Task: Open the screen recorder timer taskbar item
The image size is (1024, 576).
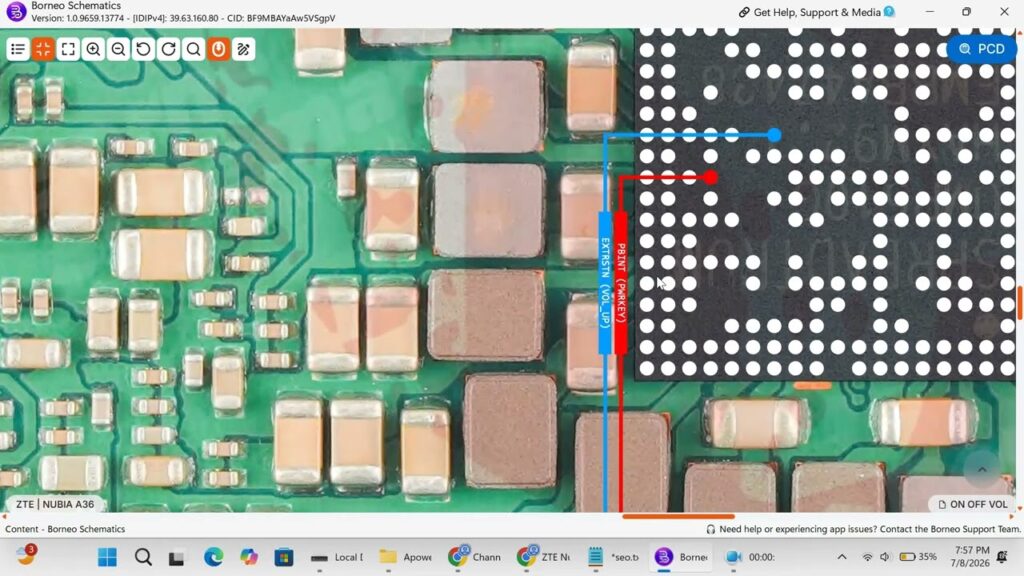Action: [751, 557]
